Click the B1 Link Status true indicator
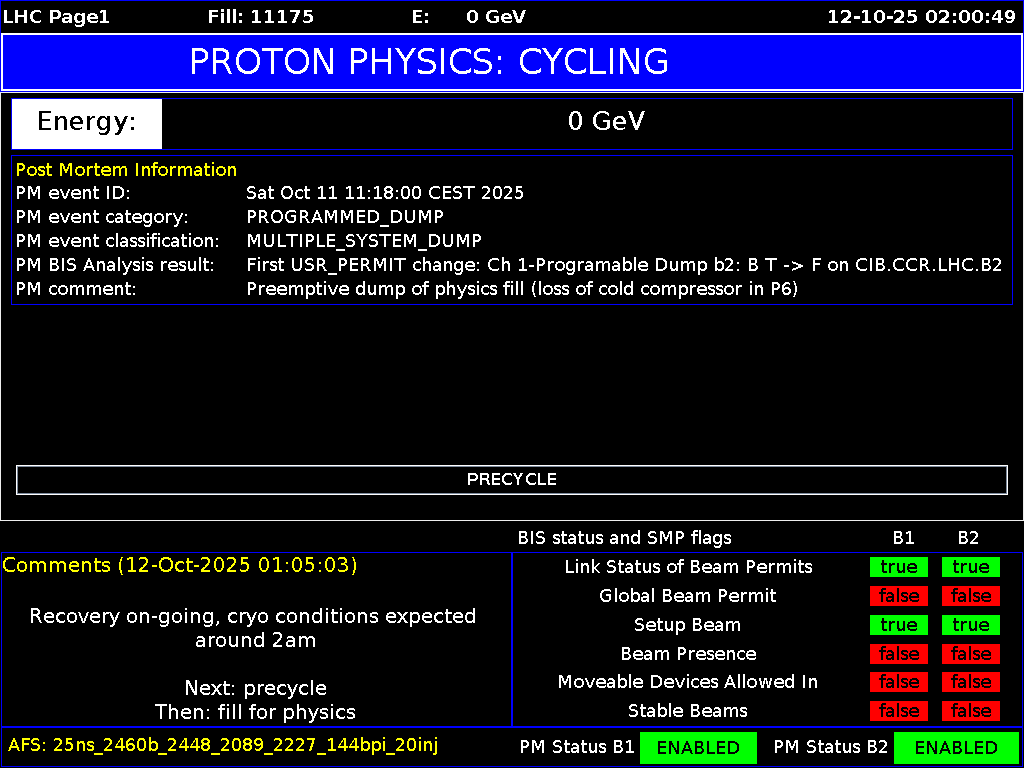Screen dimensions: 1024x768 point(898,566)
